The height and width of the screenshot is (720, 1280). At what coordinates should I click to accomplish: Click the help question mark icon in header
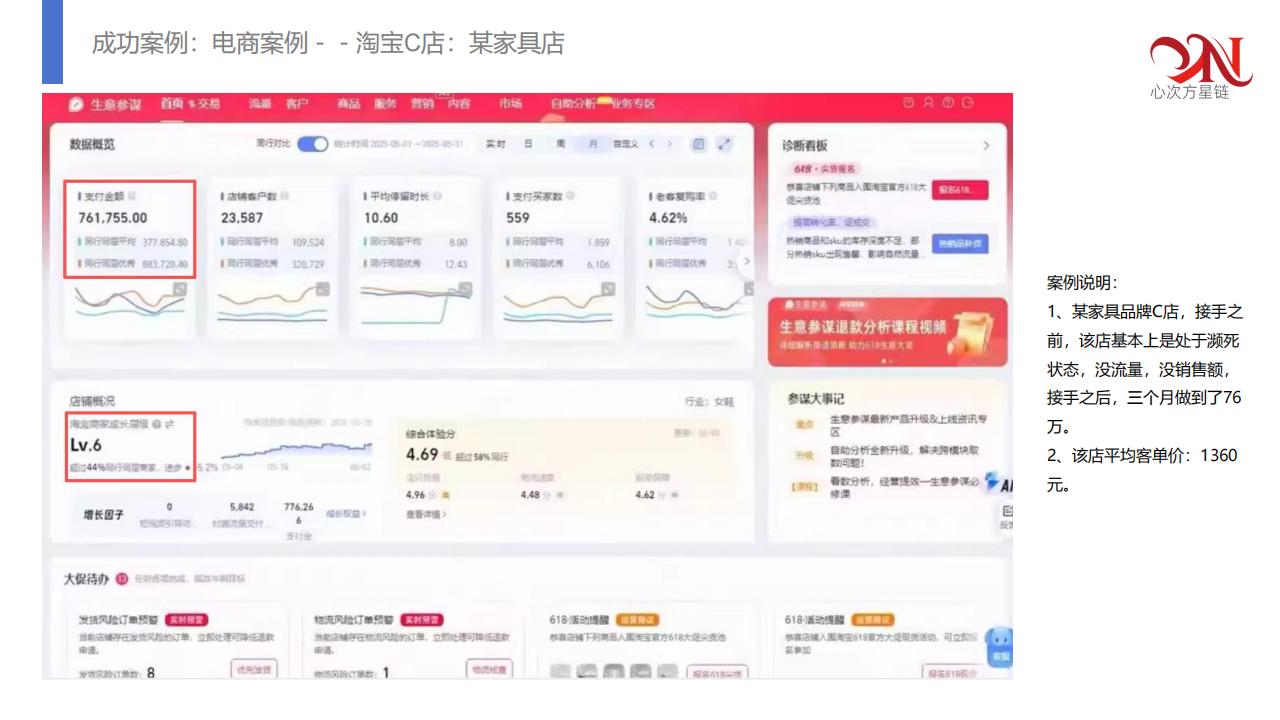(x=947, y=103)
